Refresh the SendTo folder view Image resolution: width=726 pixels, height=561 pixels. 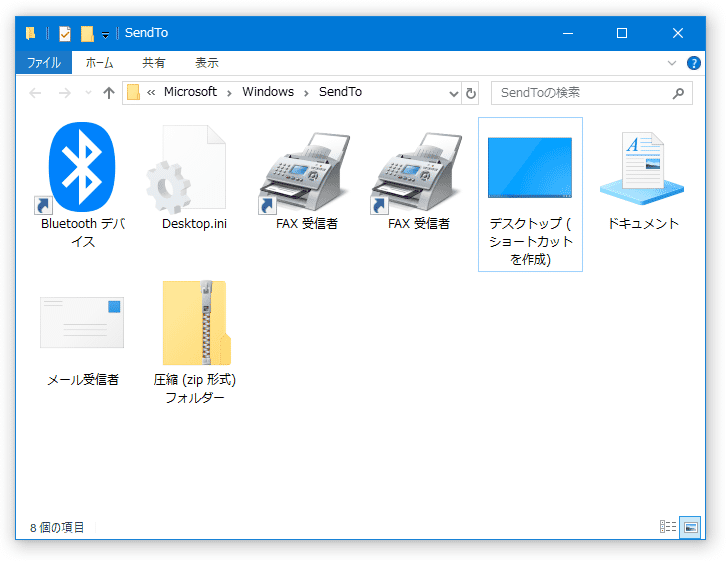tap(470, 94)
